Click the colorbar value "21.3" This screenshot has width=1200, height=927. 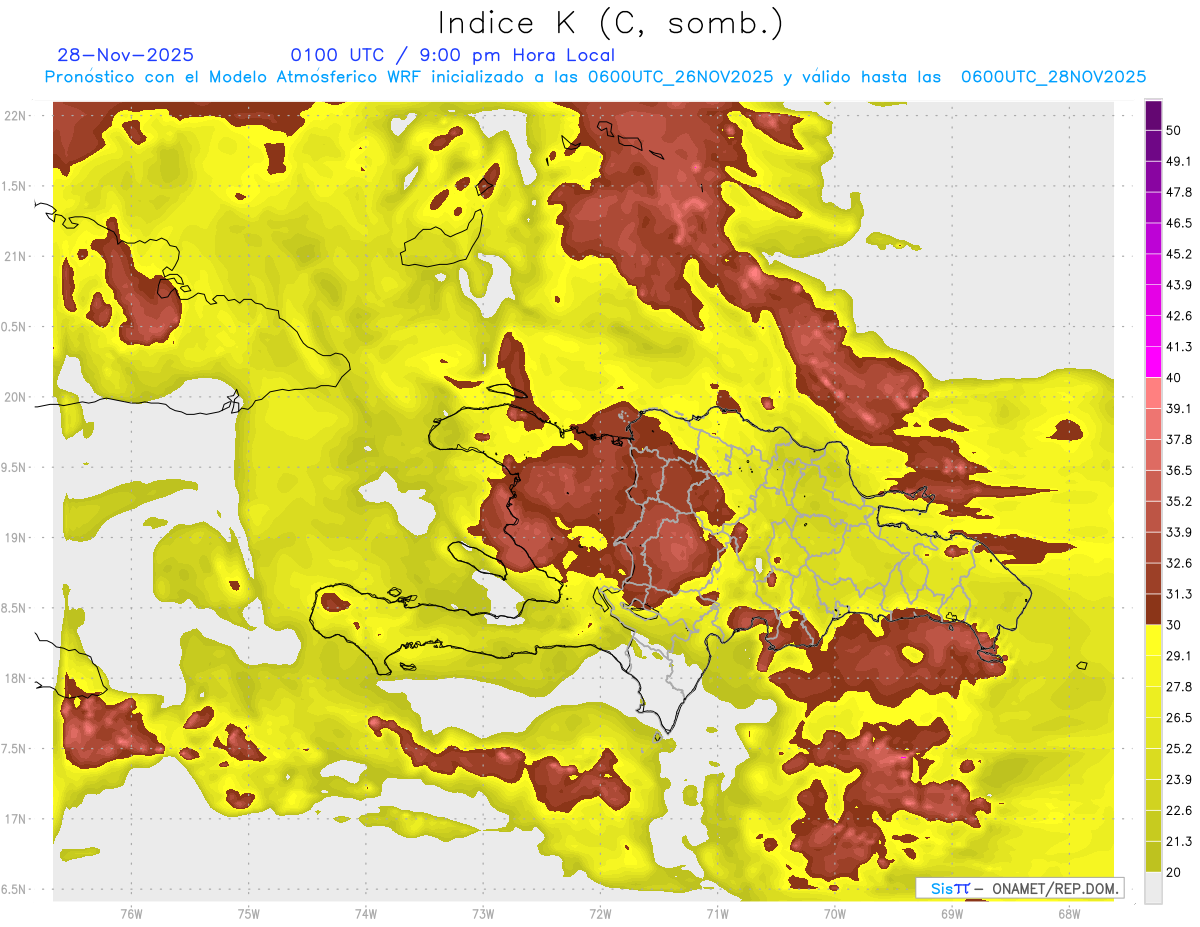click(1179, 841)
